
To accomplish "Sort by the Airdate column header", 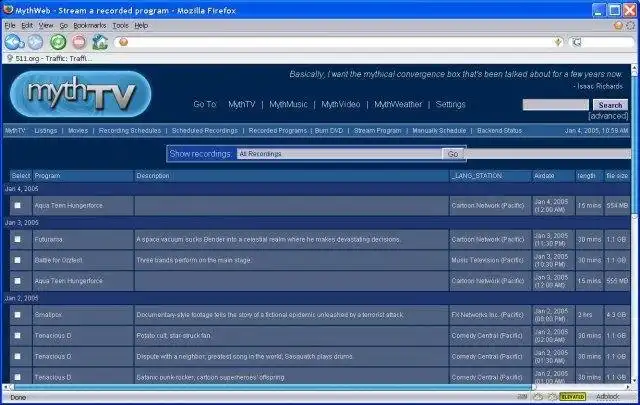I will (553, 176).
